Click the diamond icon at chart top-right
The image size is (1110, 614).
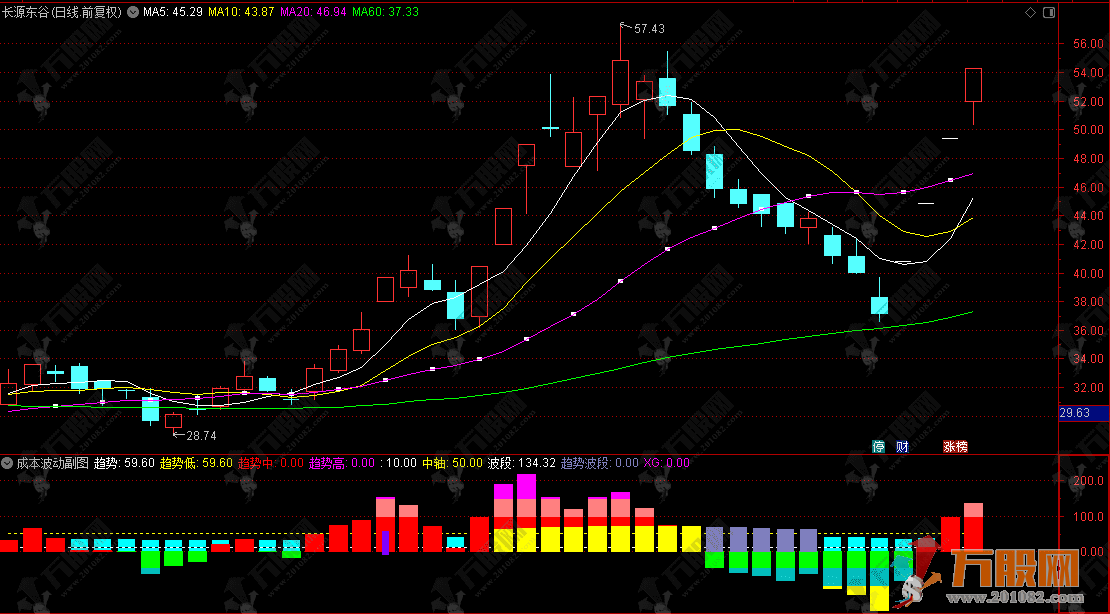(1031, 13)
